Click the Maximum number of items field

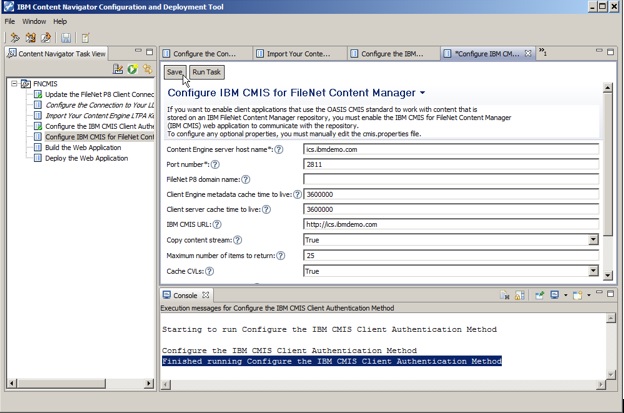(451, 255)
